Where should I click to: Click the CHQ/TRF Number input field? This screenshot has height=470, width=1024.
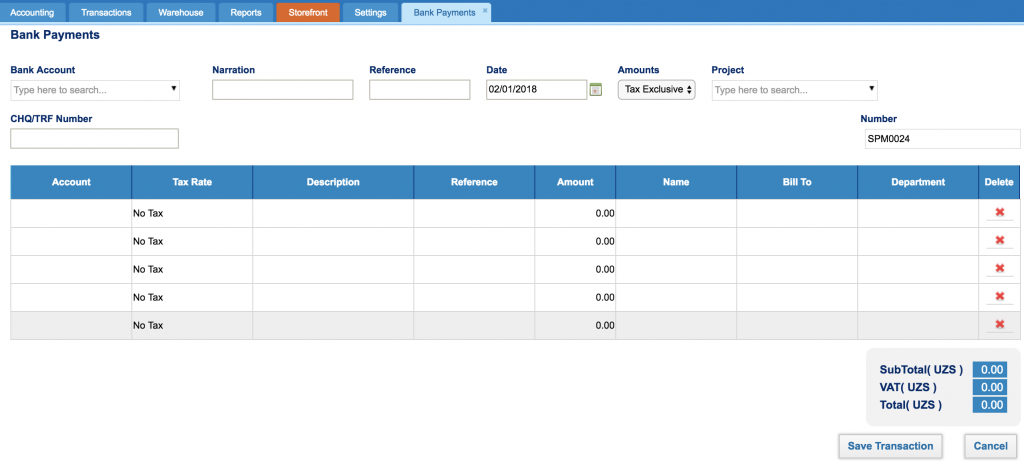pyautogui.click(x=95, y=138)
